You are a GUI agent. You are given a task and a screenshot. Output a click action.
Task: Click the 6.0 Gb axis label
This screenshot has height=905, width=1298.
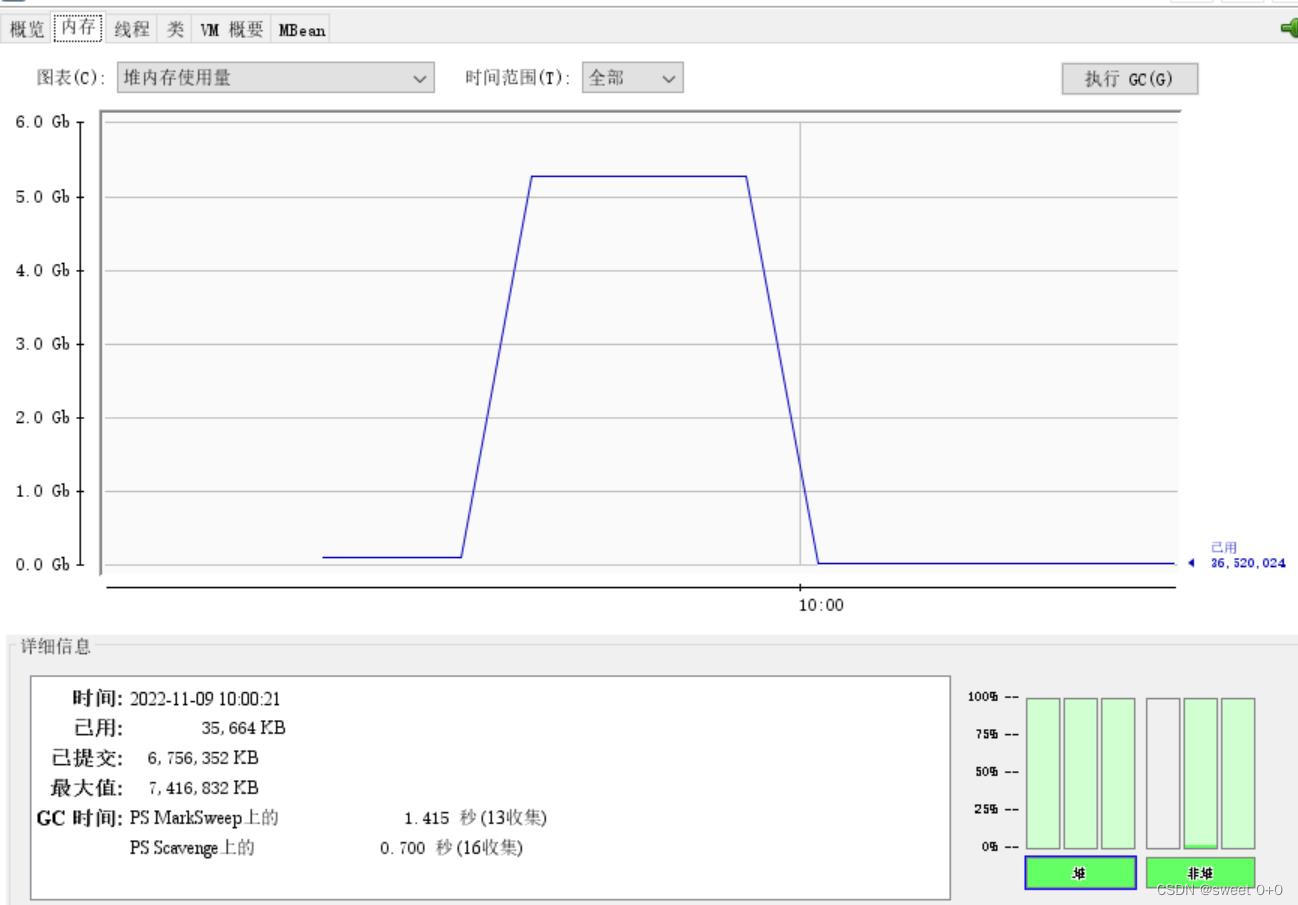point(41,122)
